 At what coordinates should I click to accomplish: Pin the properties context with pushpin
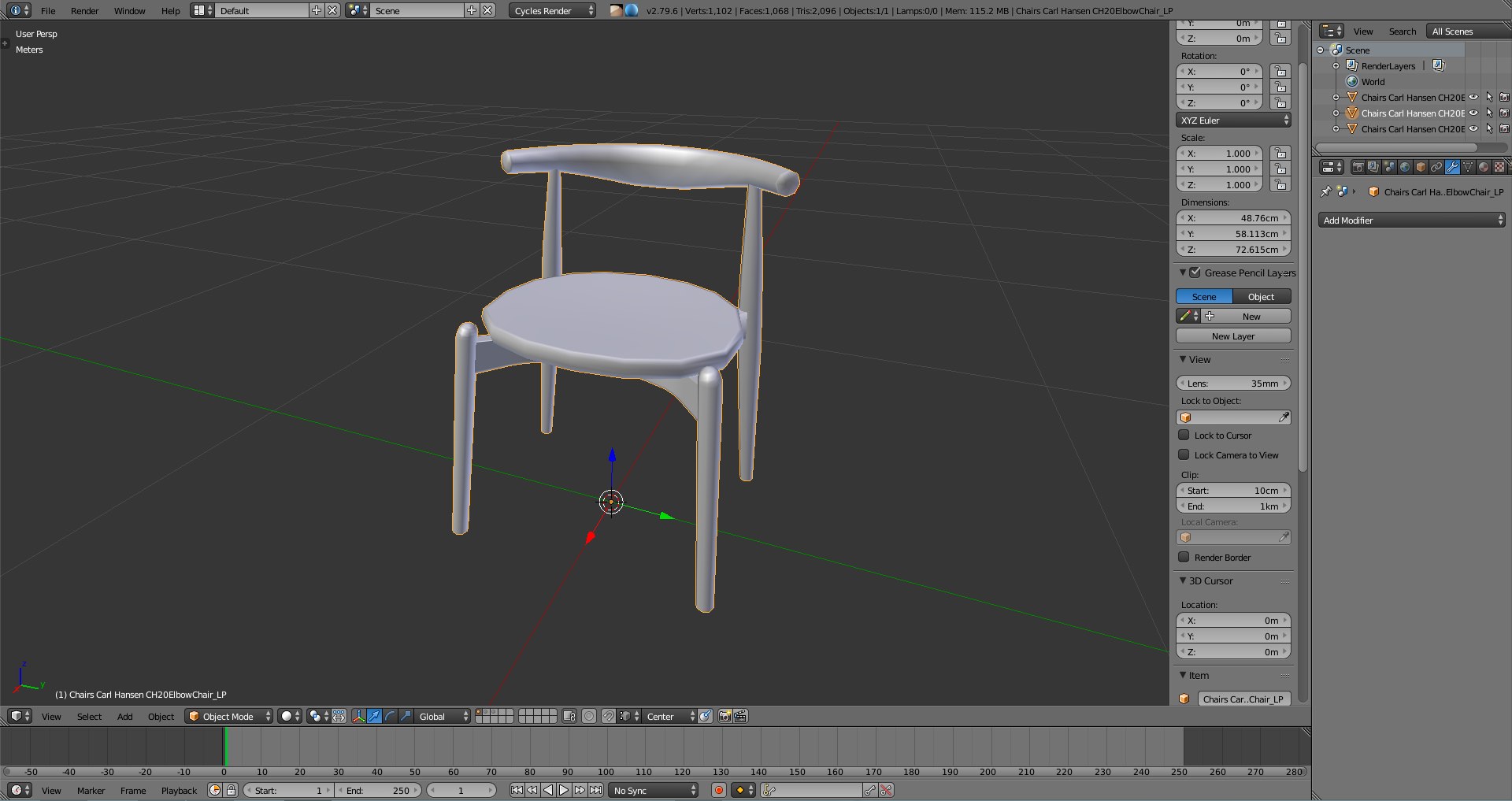[1326, 191]
